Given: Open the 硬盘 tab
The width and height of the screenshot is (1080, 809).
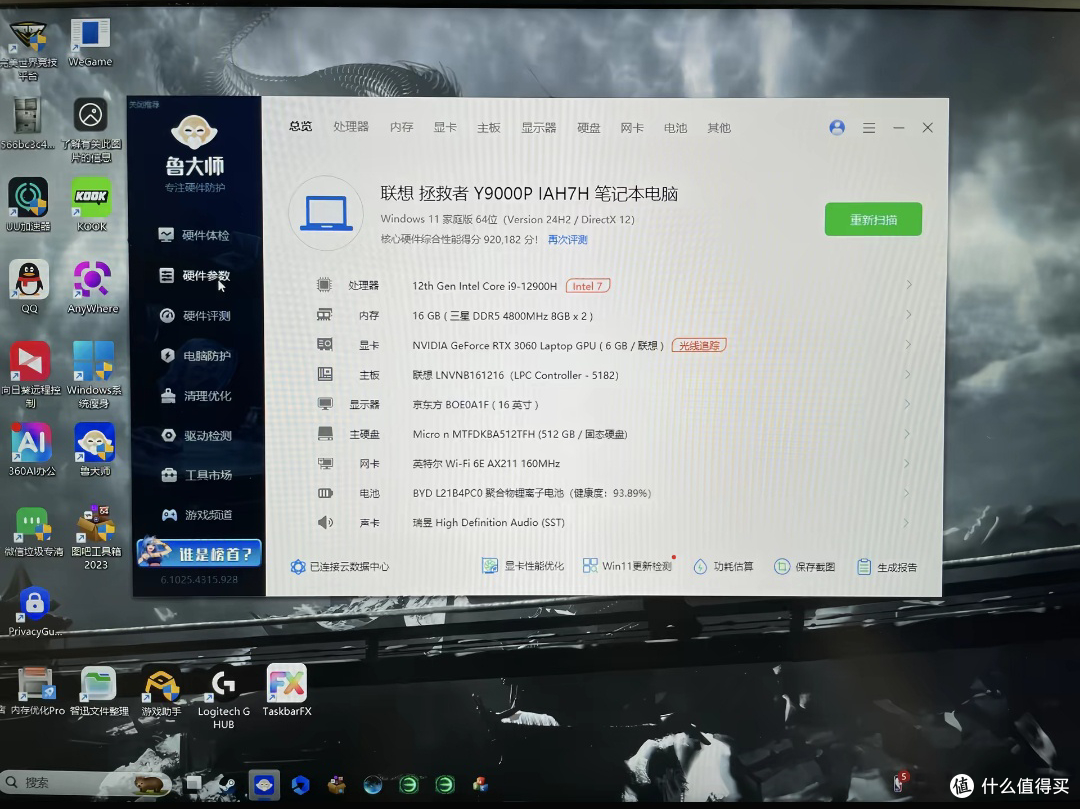Looking at the screenshot, I should point(588,127).
